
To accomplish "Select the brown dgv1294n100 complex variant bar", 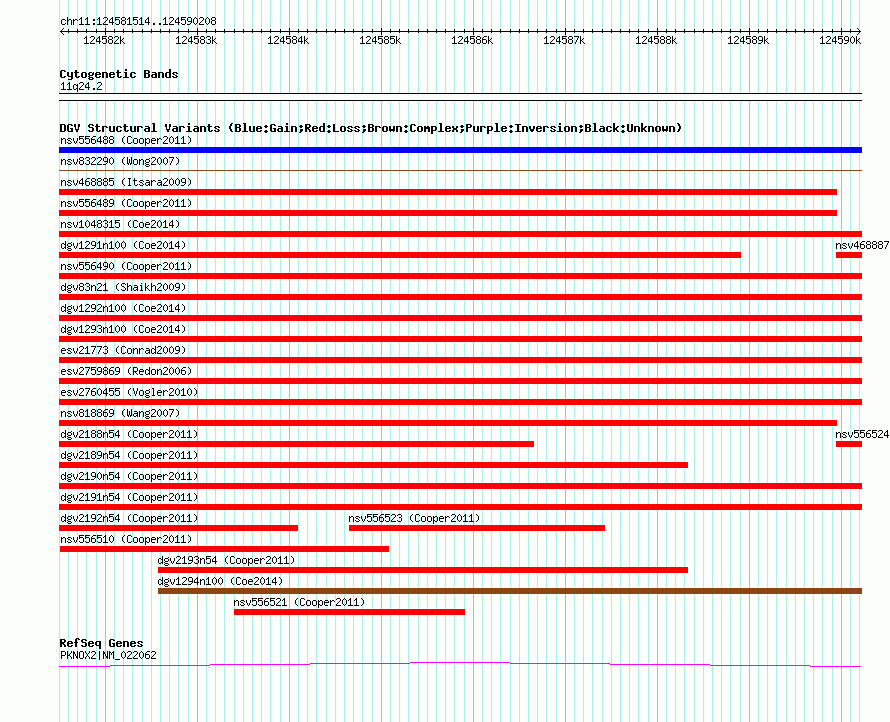I will [x=510, y=591].
